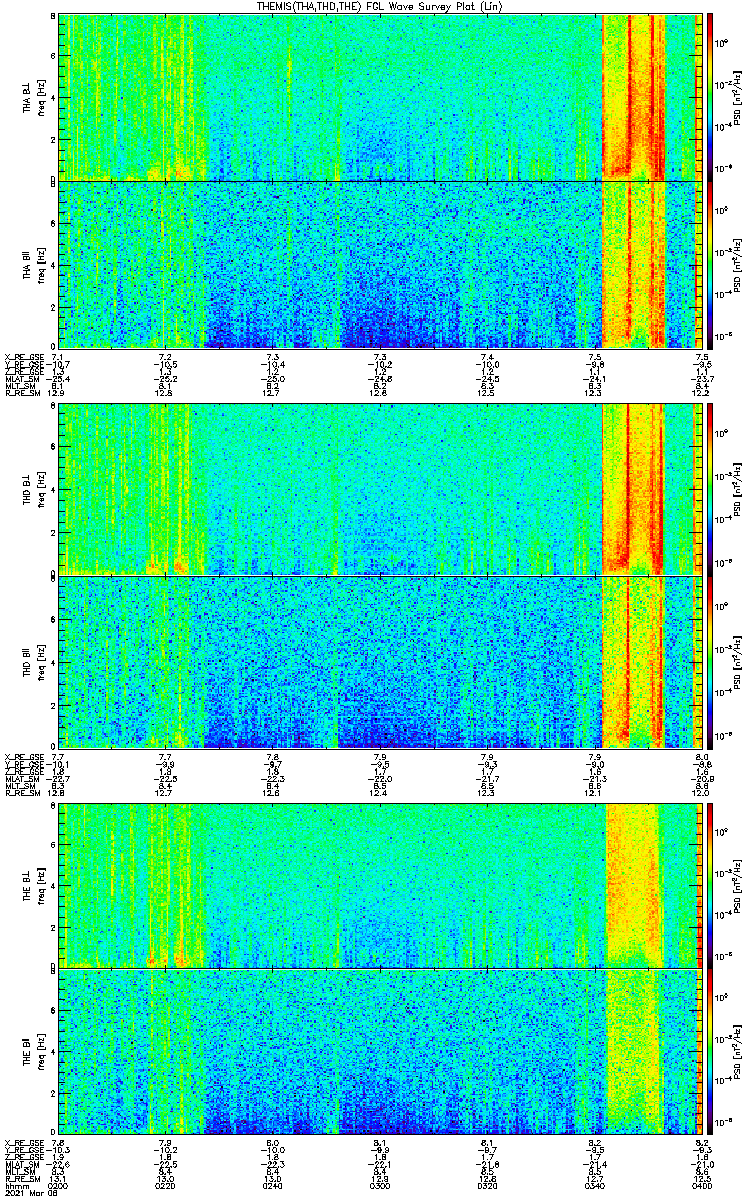The height and width of the screenshot is (1200, 750).
Task: Click the 0240 time tick label
Action: click(x=272, y=1186)
